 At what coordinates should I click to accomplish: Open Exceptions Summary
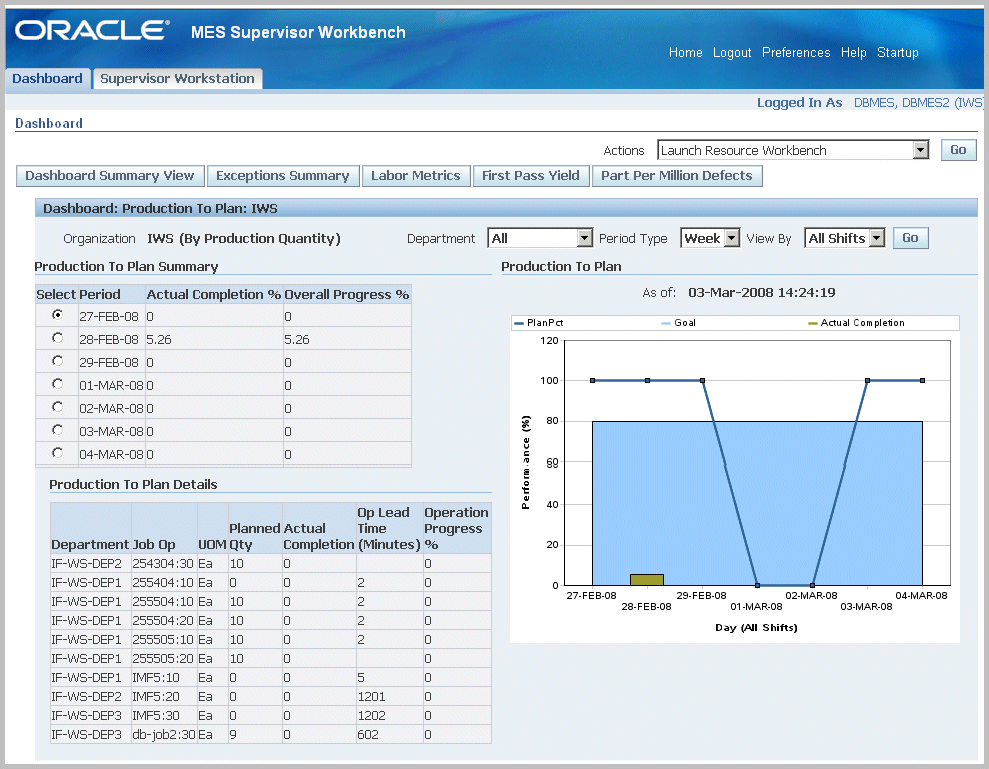point(283,176)
